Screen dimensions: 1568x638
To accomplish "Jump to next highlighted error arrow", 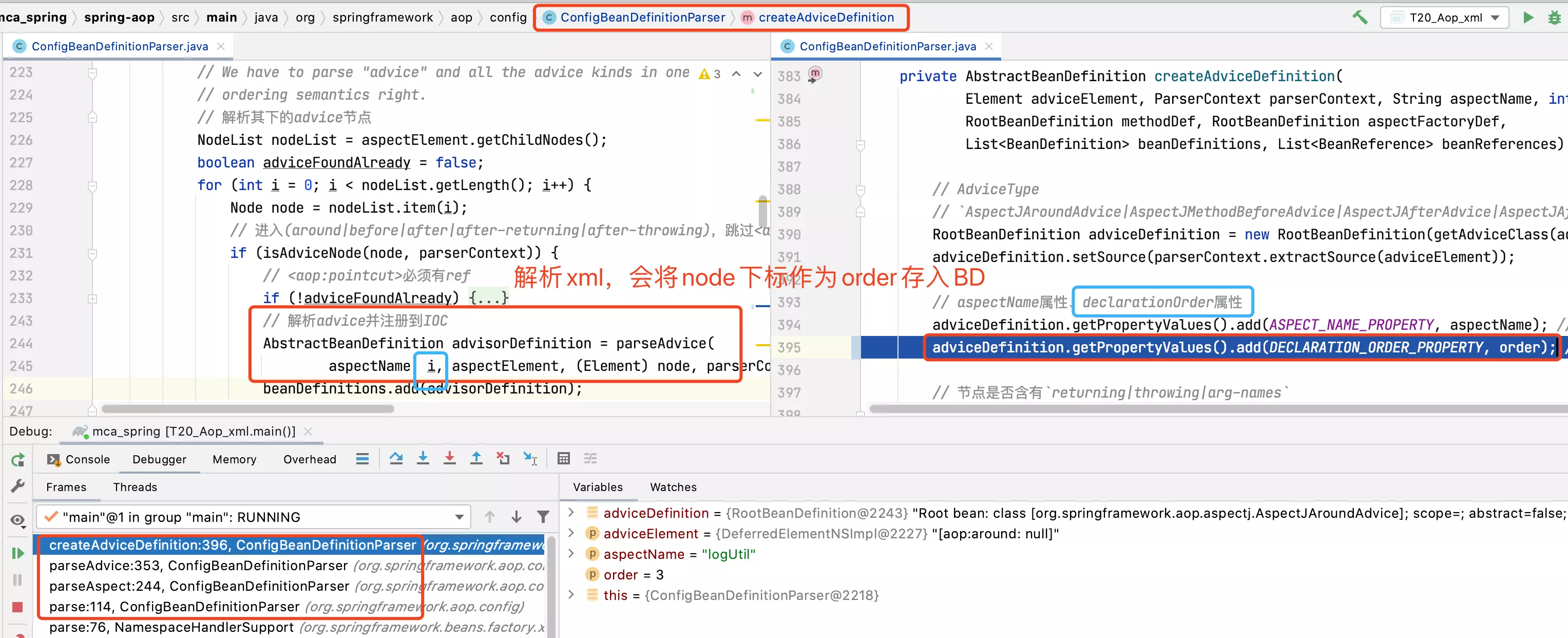I will coord(757,73).
